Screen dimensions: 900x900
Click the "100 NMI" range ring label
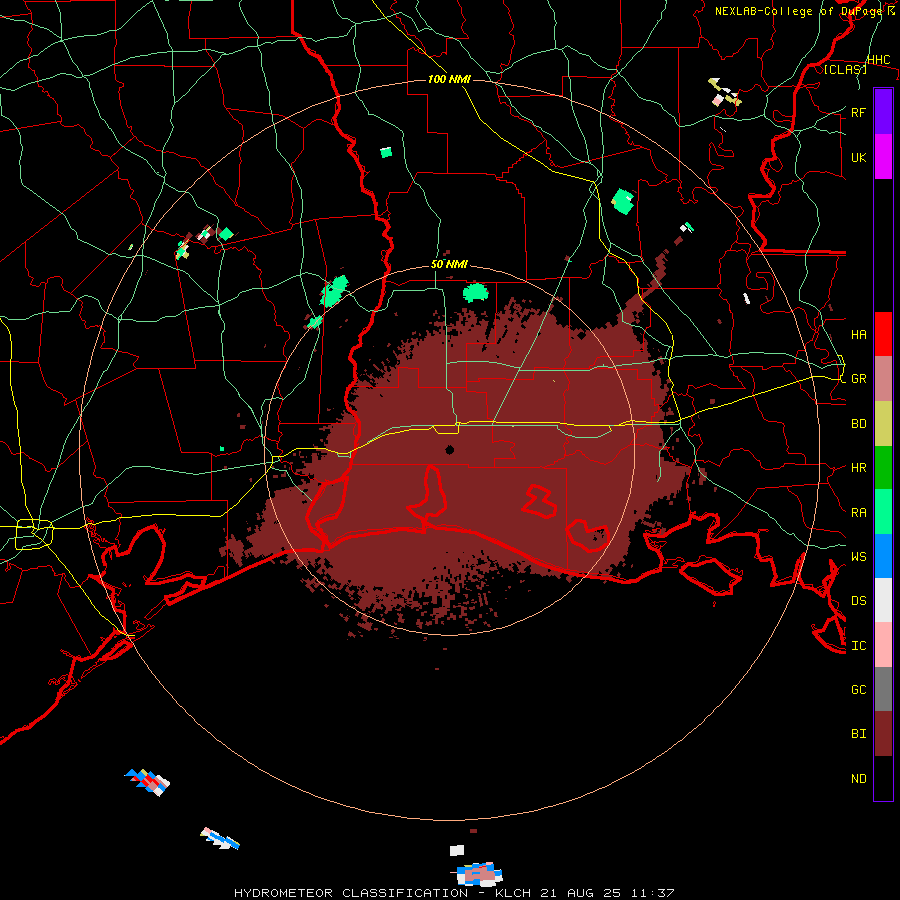coord(449,79)
